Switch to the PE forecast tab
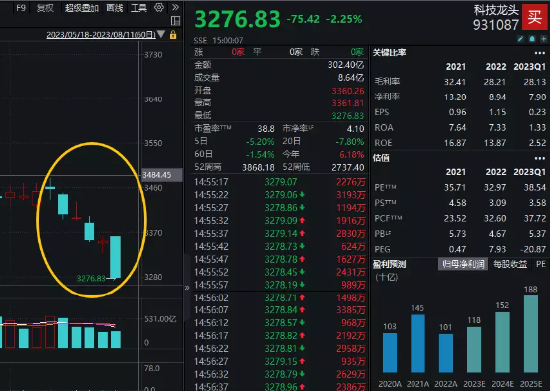Screen dimensions: 550x392 (x=541, y=264)
